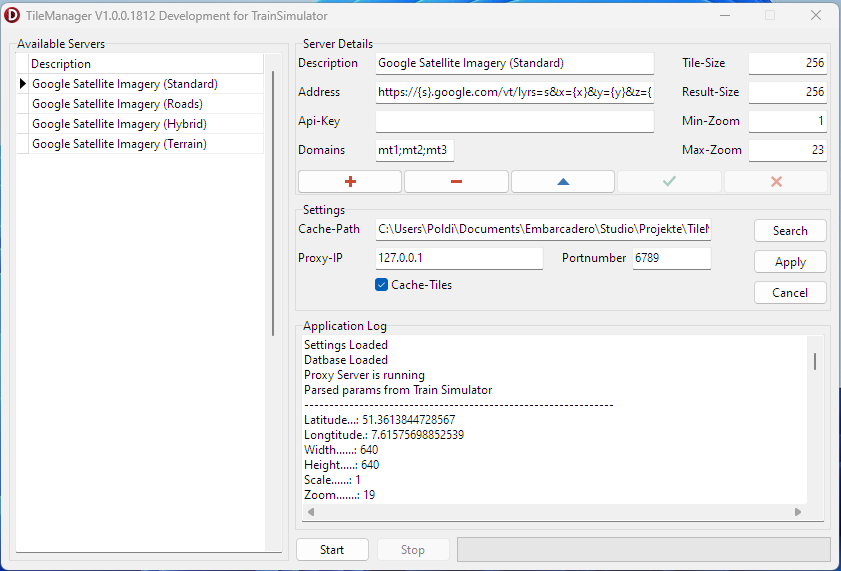Screen dimensions: 841x571
Task: Click the 'Proxy Server is running' log line
Action: click(x=364, y=375)
